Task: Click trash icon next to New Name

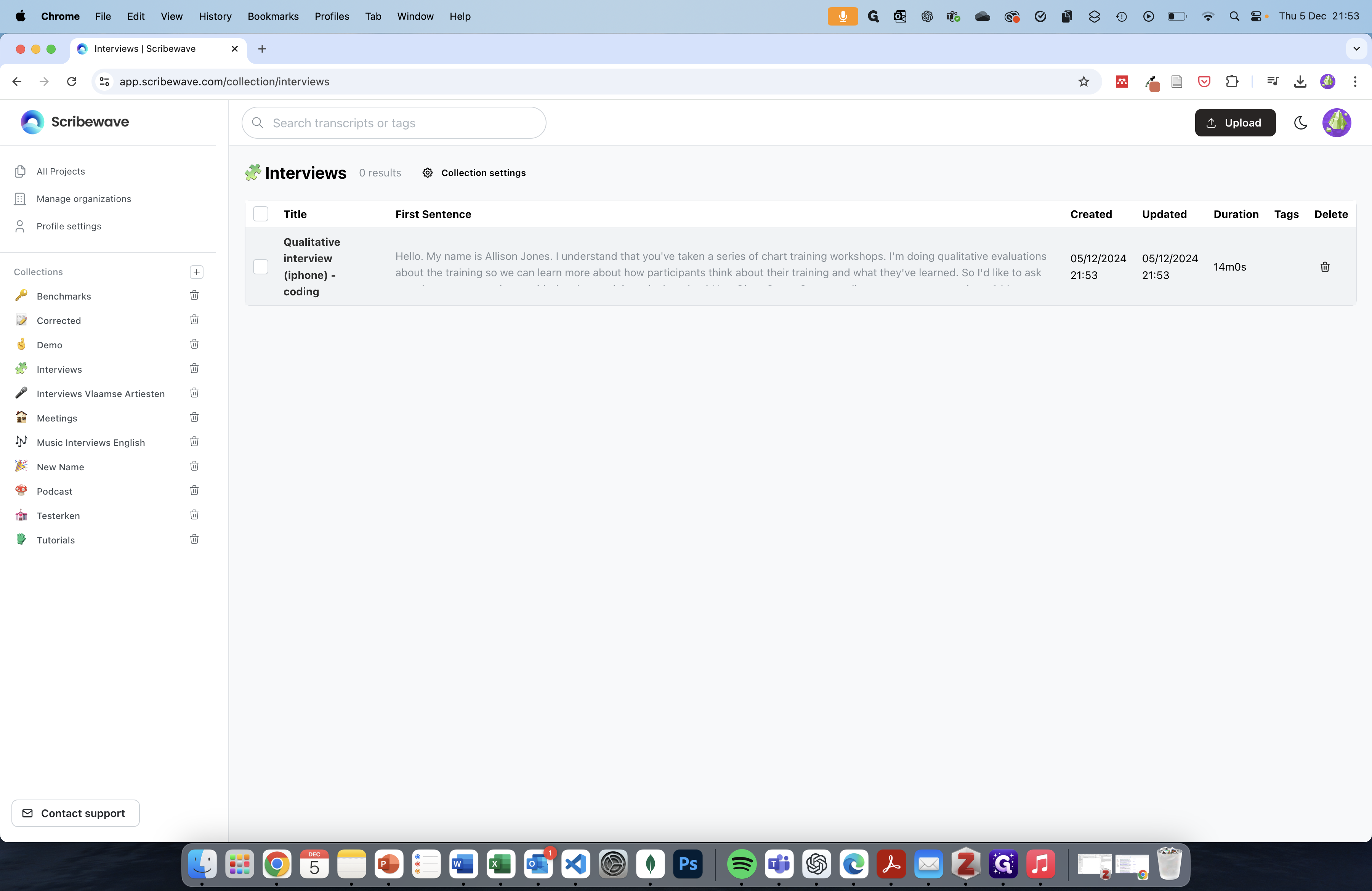Action: (x=194, y=466)
